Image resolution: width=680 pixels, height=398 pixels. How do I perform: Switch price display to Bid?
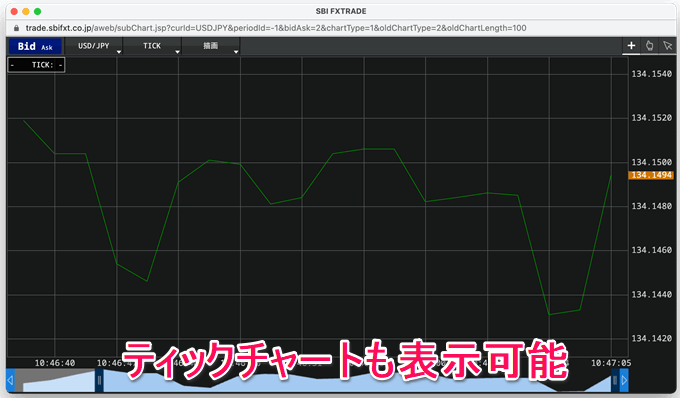pyautogui.click(x=26, y=46)
